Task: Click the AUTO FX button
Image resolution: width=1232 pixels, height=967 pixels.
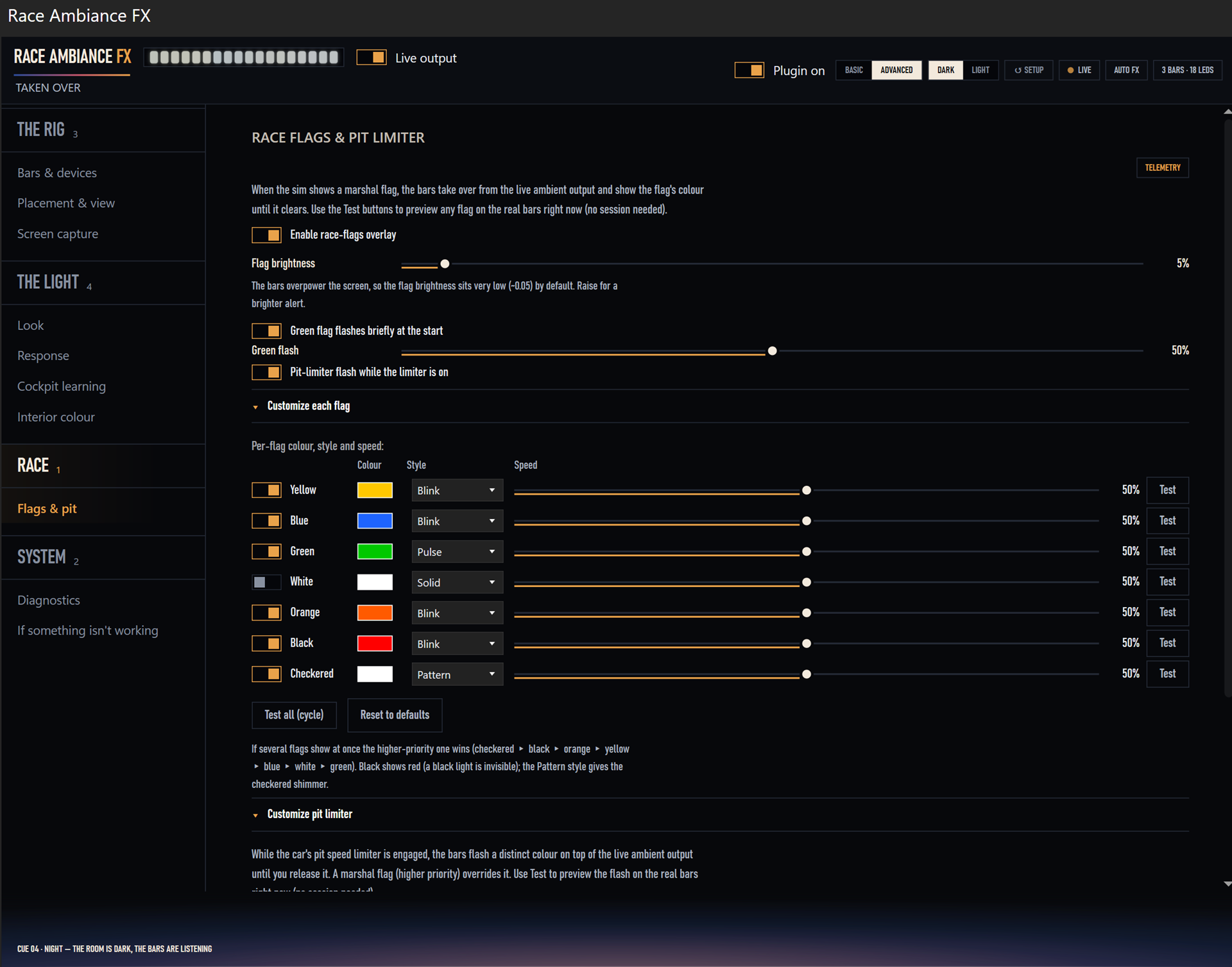Action: coord(1126,70)
